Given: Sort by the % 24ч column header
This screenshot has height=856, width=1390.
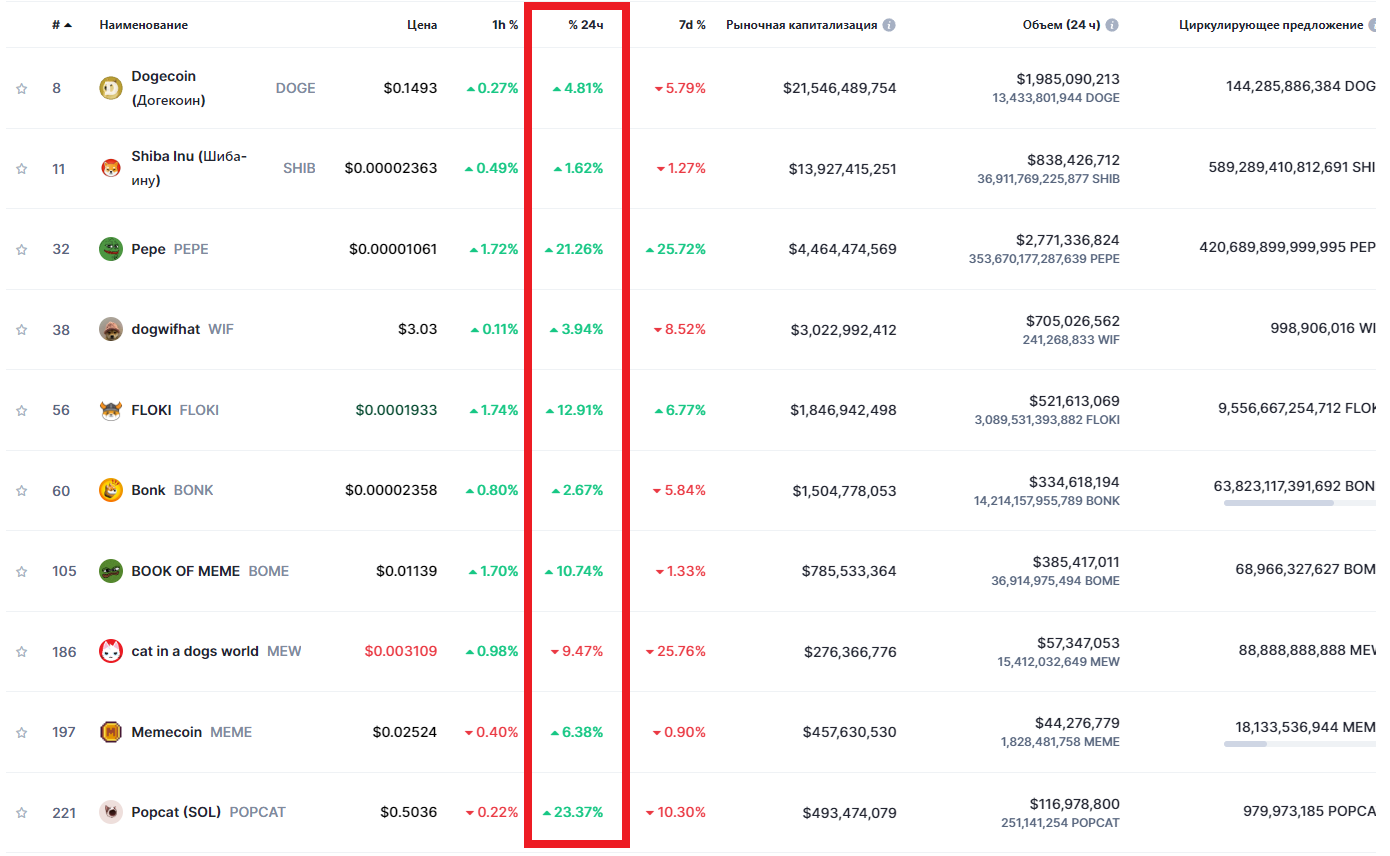Looking at the screenshot, I should tap(585, 25).
